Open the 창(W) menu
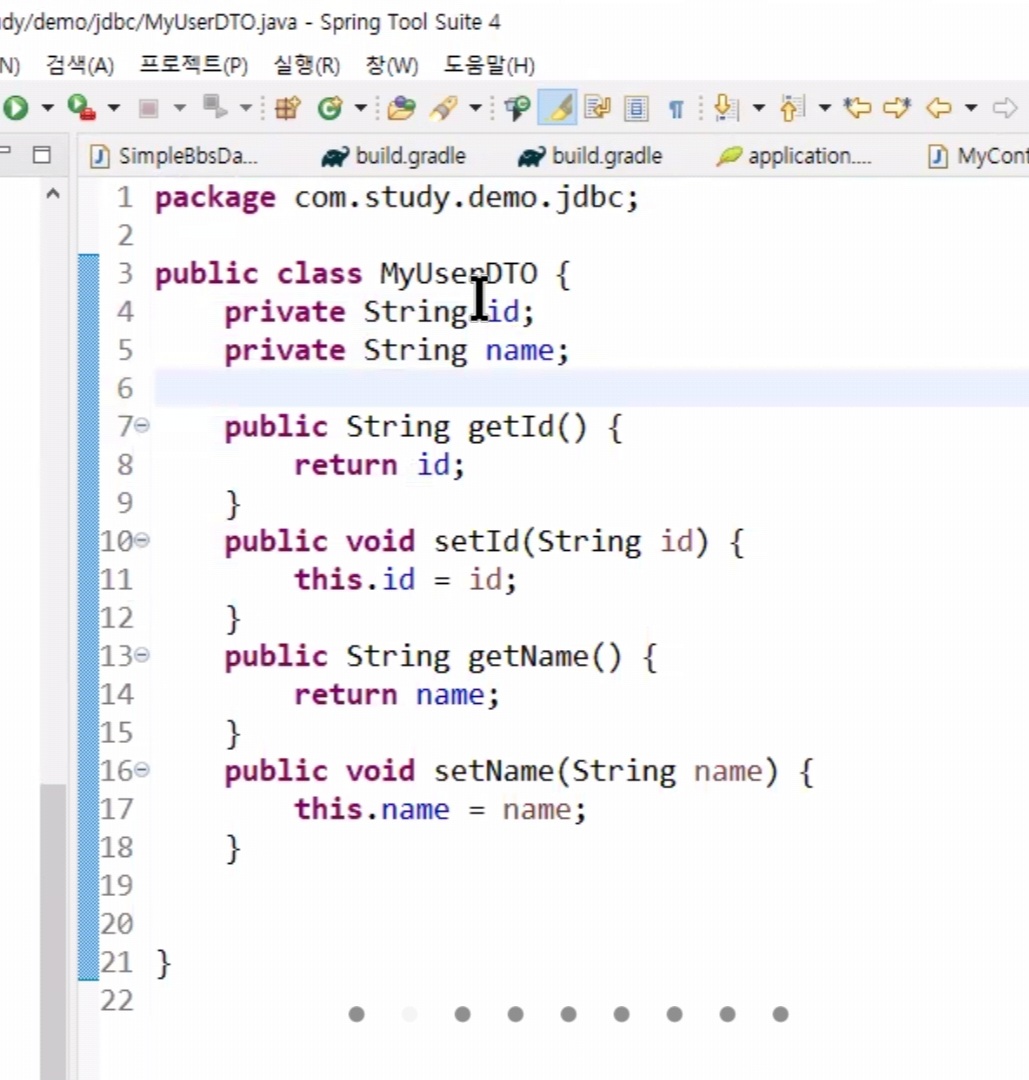The image size is (1029, 1080). coord(391,65)
